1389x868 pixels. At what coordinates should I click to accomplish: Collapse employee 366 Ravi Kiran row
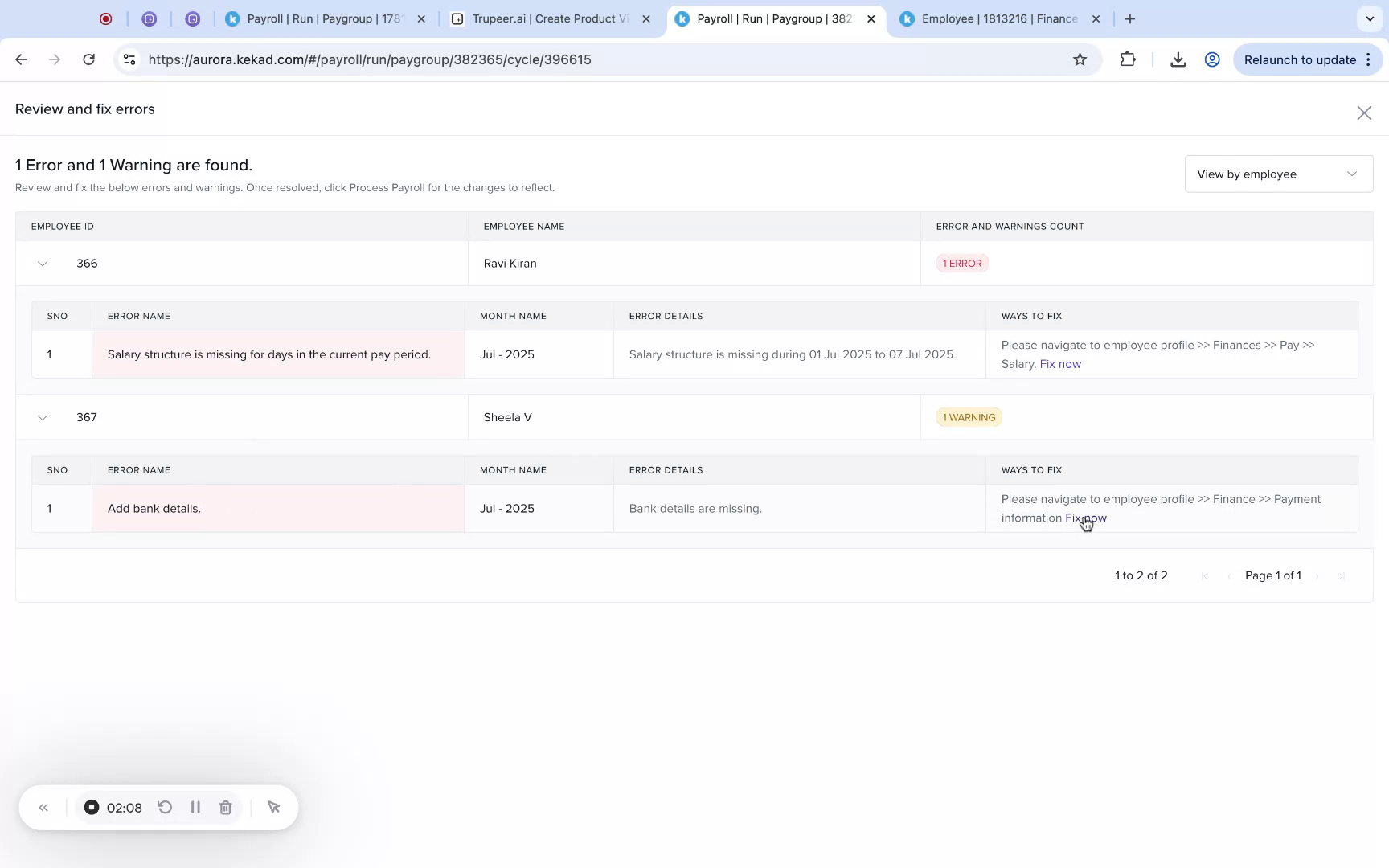42,263
